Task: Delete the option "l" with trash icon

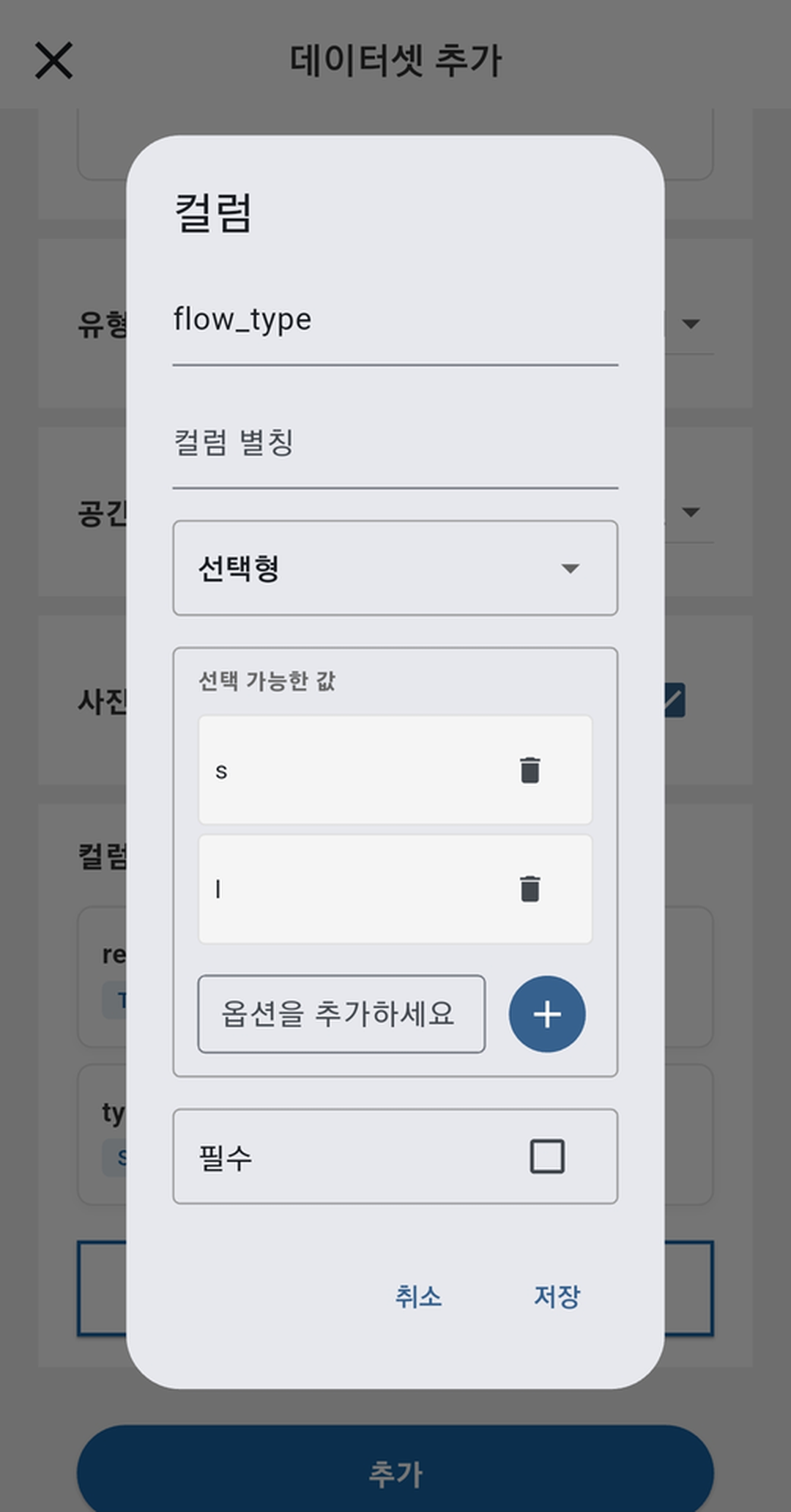Action: click(530, 887)
